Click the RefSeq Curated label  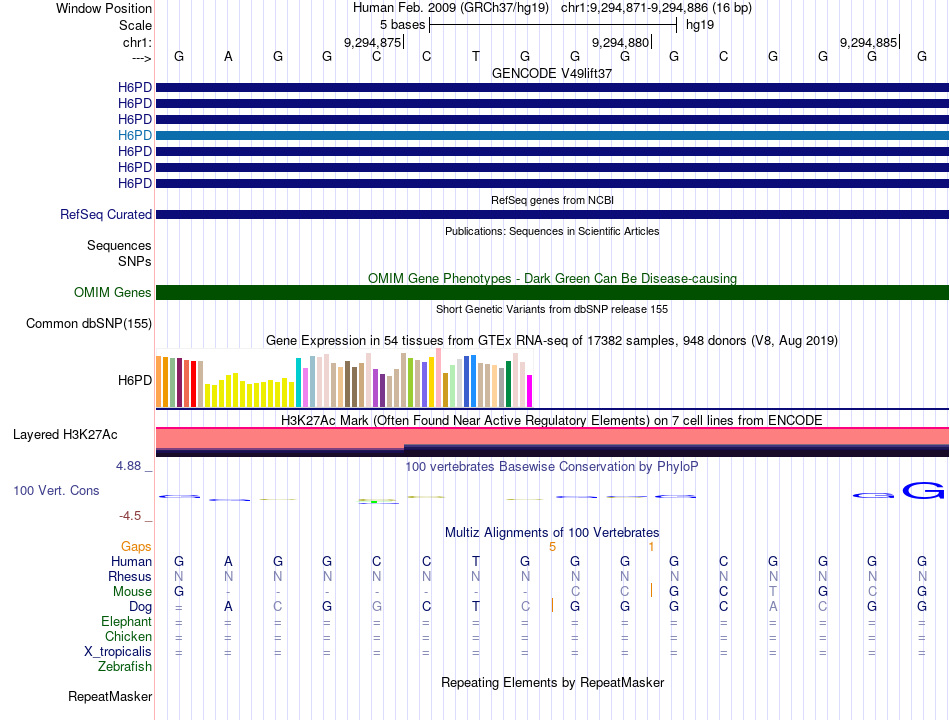click(x=106, y=215)
